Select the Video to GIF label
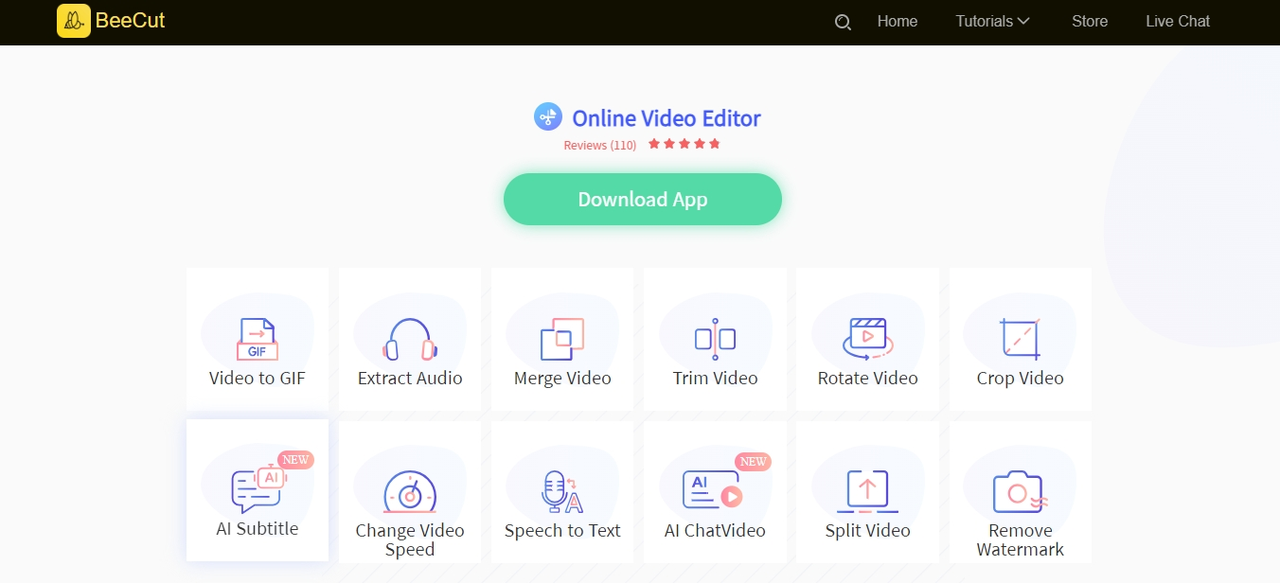Screen dimensions: 1280x583 click(257, 378)
